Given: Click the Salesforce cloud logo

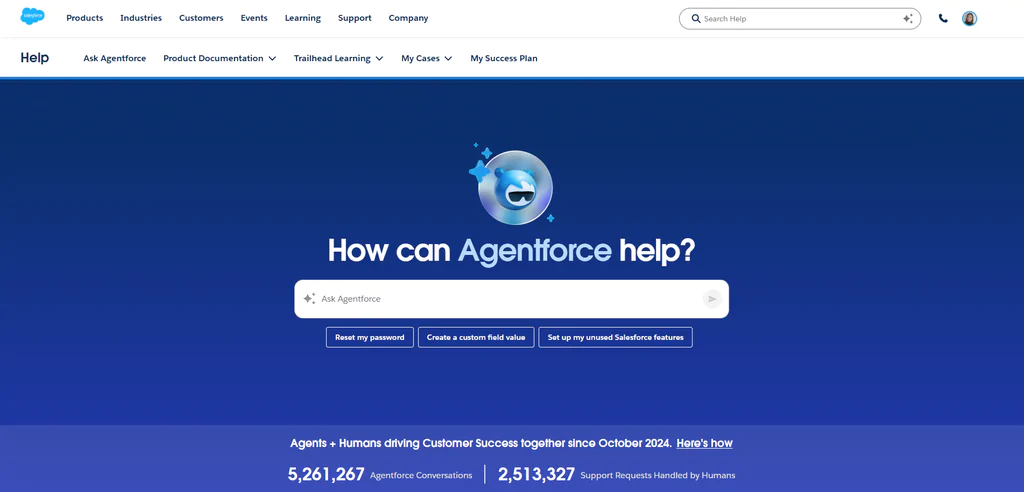Looking at the screenshot, I should pyautogui.click(x=32, y=17).
